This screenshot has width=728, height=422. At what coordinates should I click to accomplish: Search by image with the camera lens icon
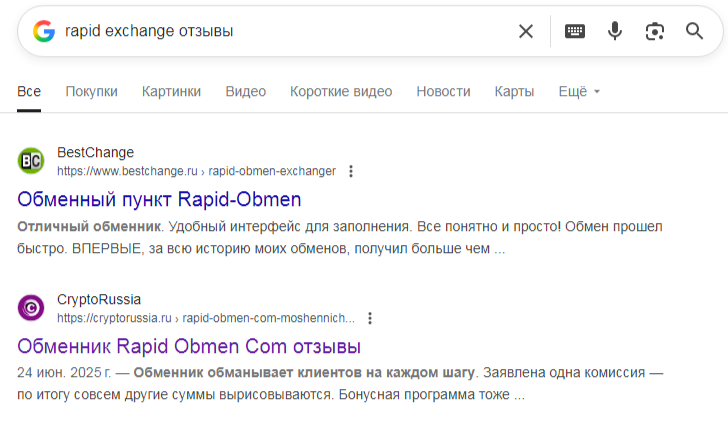click(655, 31)
